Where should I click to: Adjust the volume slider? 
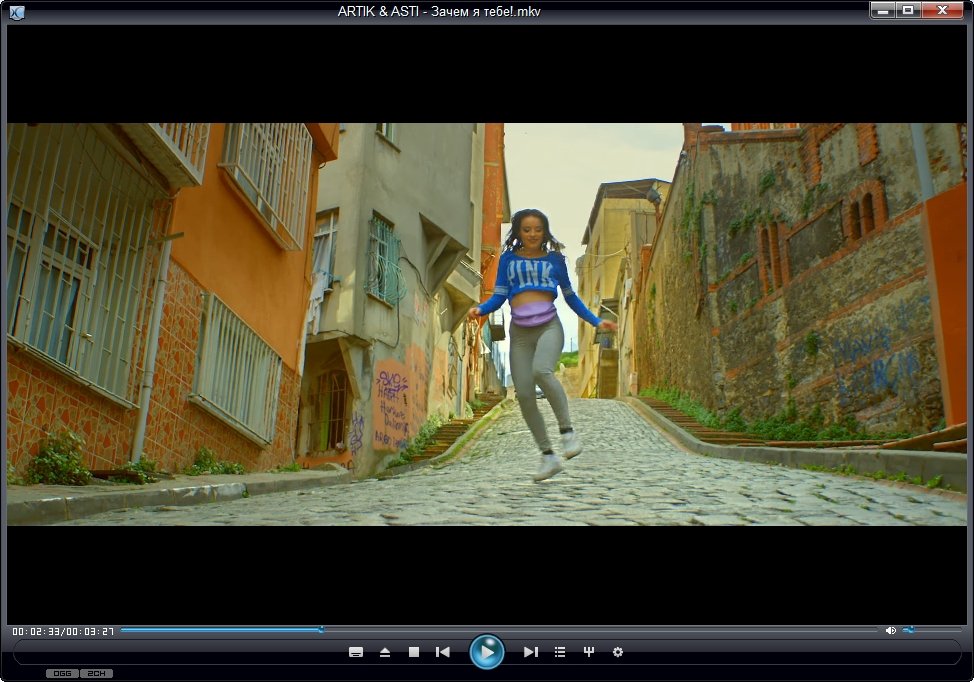point(932,630)
